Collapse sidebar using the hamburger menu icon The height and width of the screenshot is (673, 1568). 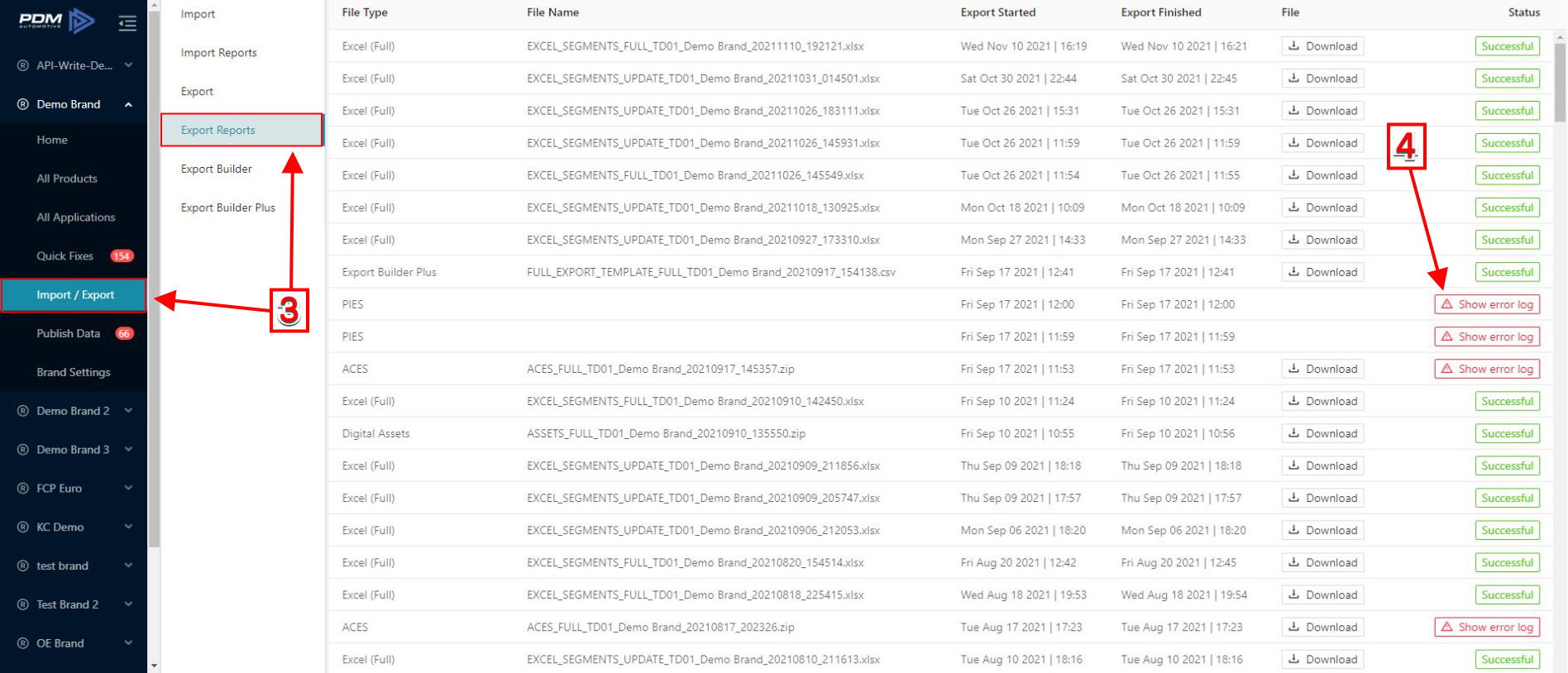click(x=127, y=23)
